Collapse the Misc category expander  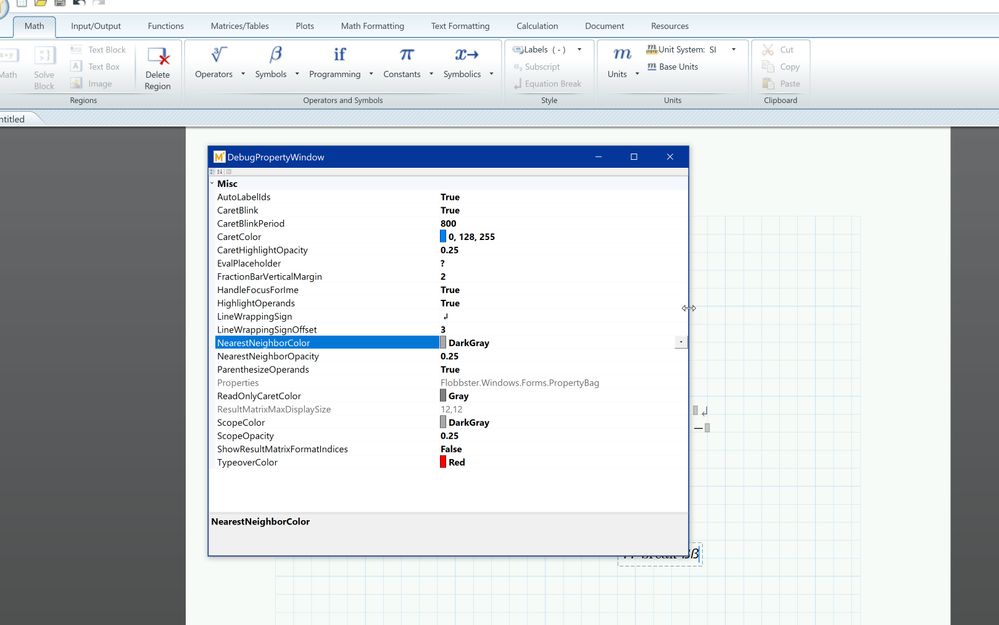coord(212,184)
